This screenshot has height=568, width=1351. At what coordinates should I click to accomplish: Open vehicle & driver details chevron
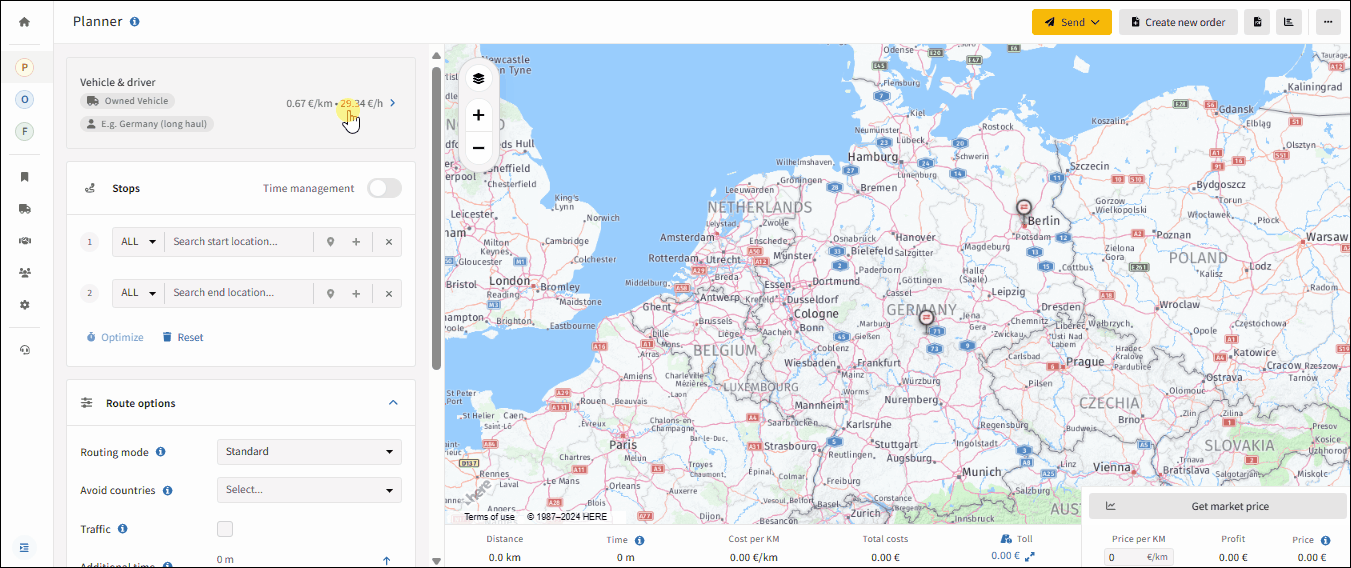393,103
